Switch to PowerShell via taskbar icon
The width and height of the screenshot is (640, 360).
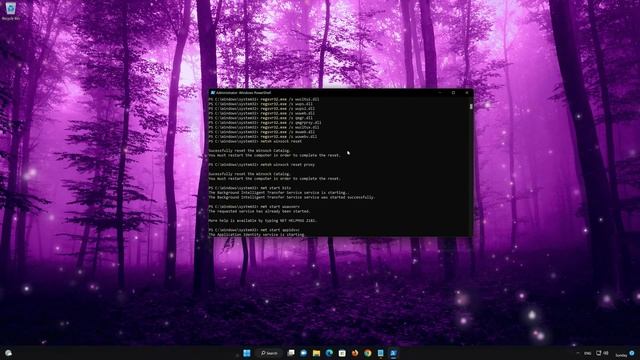(x=393, y=353)
